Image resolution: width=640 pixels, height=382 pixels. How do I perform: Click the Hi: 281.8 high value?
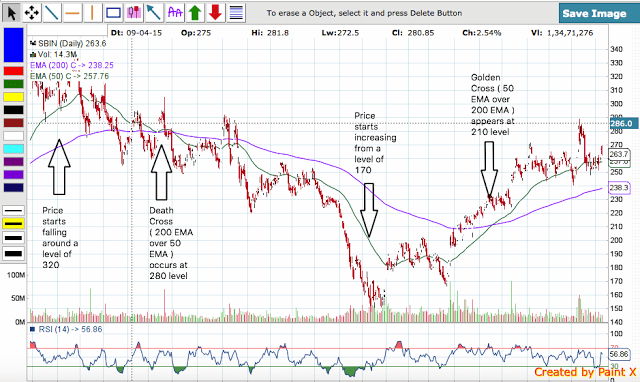coord(270,33)
